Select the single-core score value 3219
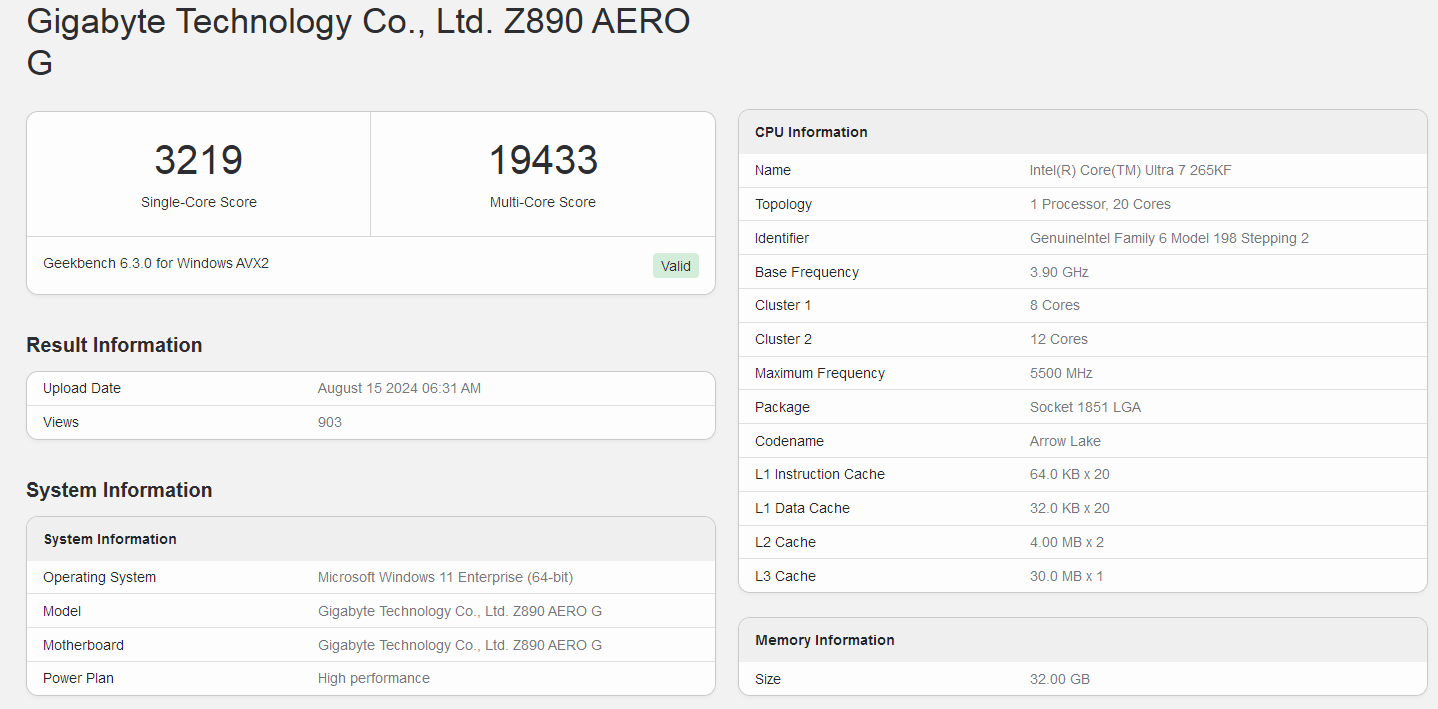The image size is (1438, 709). point(199,161)
